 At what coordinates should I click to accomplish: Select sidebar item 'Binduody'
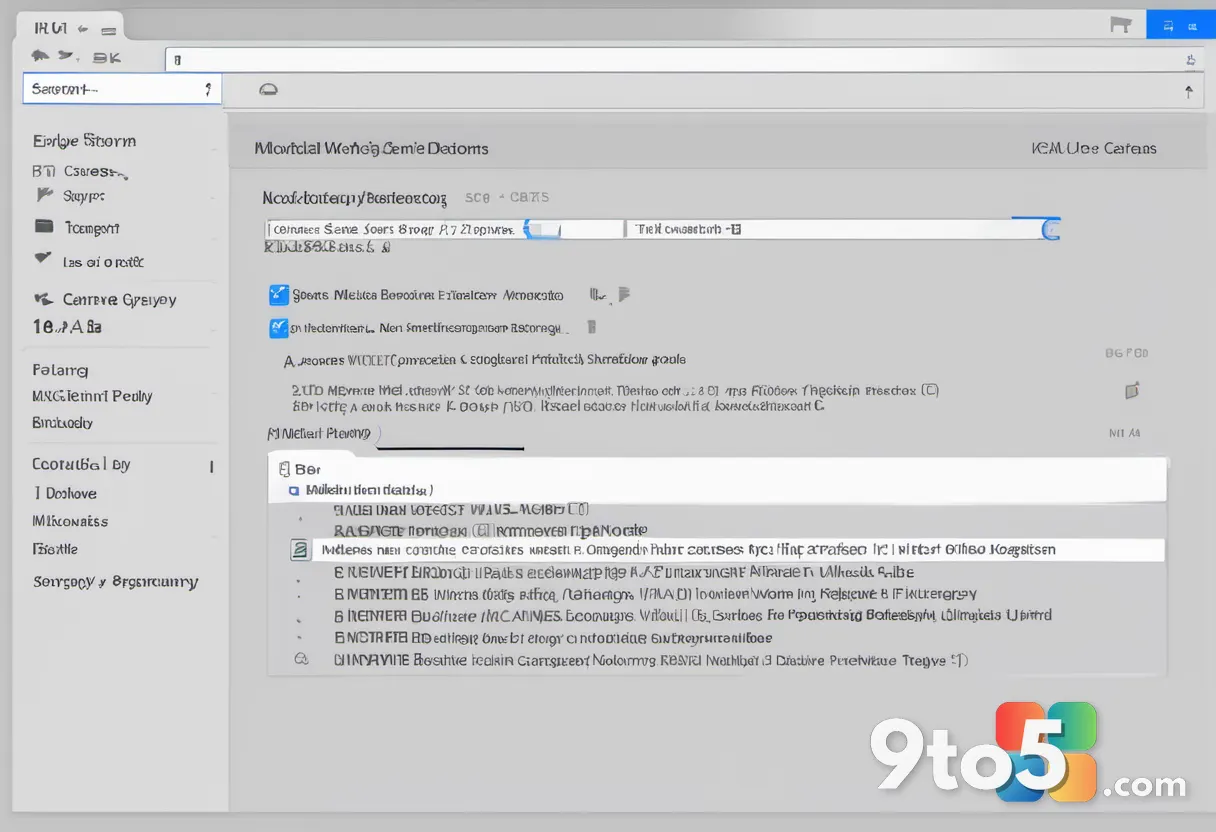point(62,422)
